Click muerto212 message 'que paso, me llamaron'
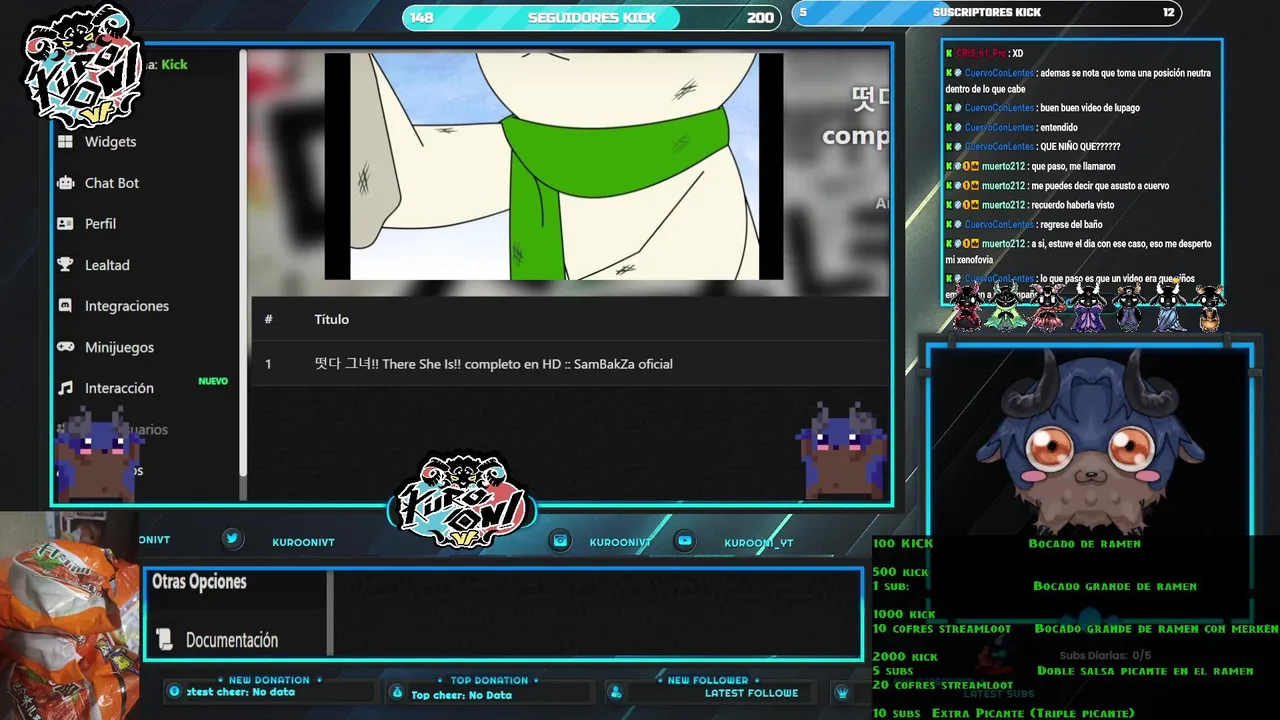Image resolution: width=1280 pixels, height=720 pixels. point(1073,167)
